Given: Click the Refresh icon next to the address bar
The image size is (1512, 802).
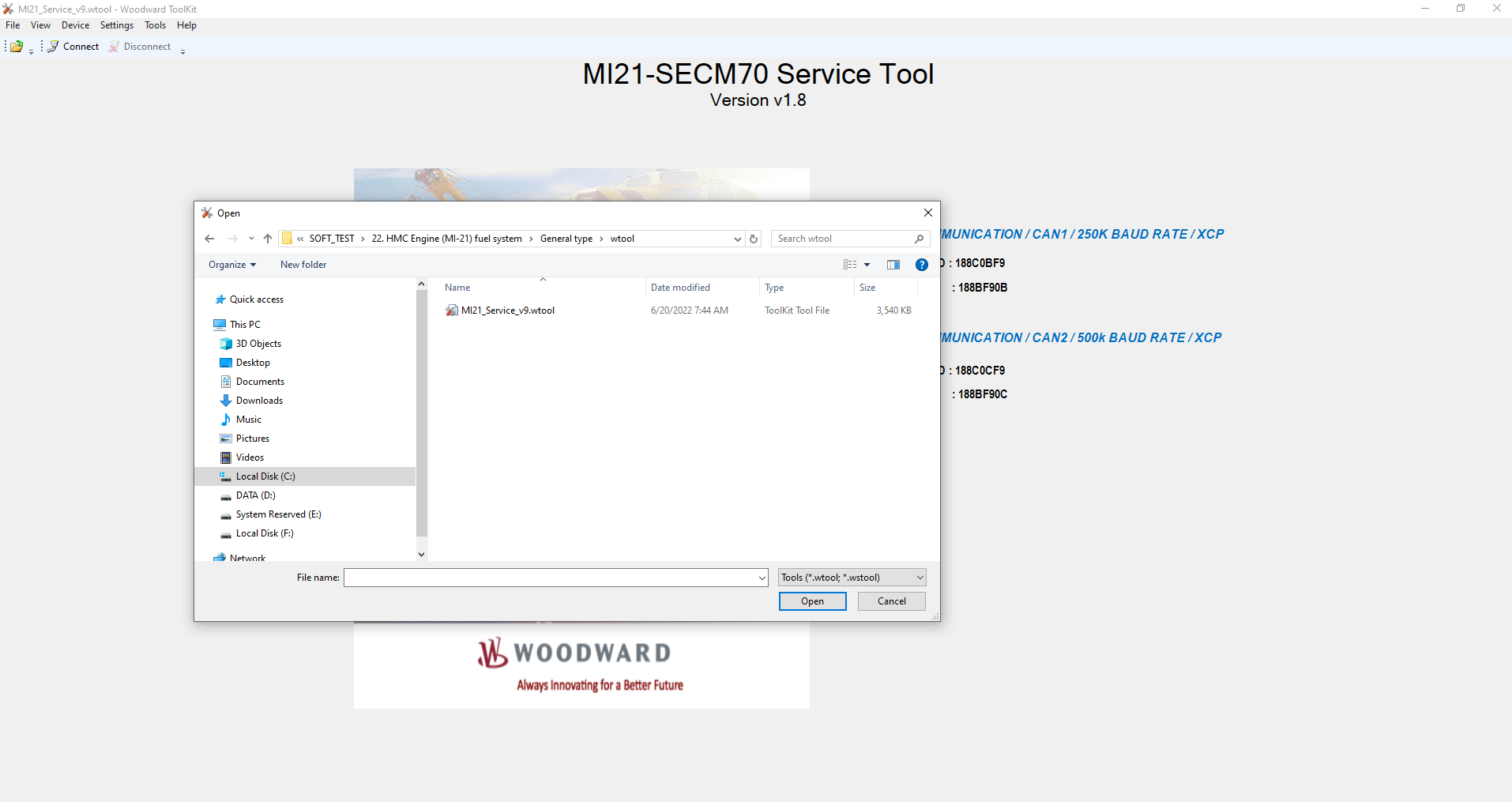Looking at the screenshot, I should [x=752, y=238].
